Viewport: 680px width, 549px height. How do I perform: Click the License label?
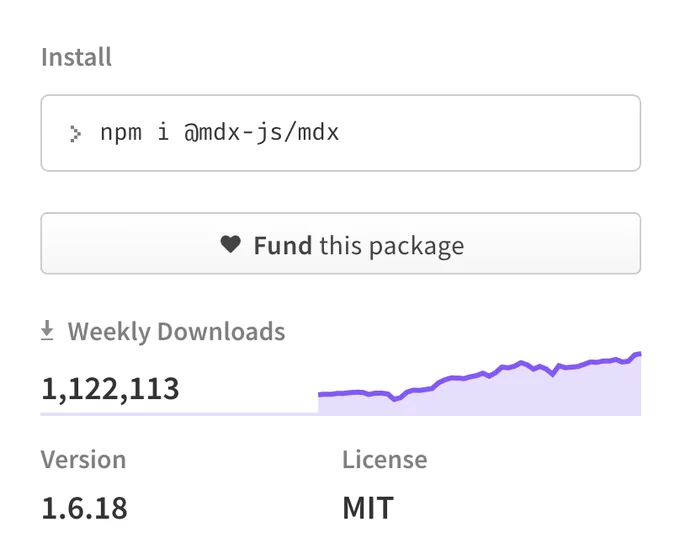click(x=385, y=460)
